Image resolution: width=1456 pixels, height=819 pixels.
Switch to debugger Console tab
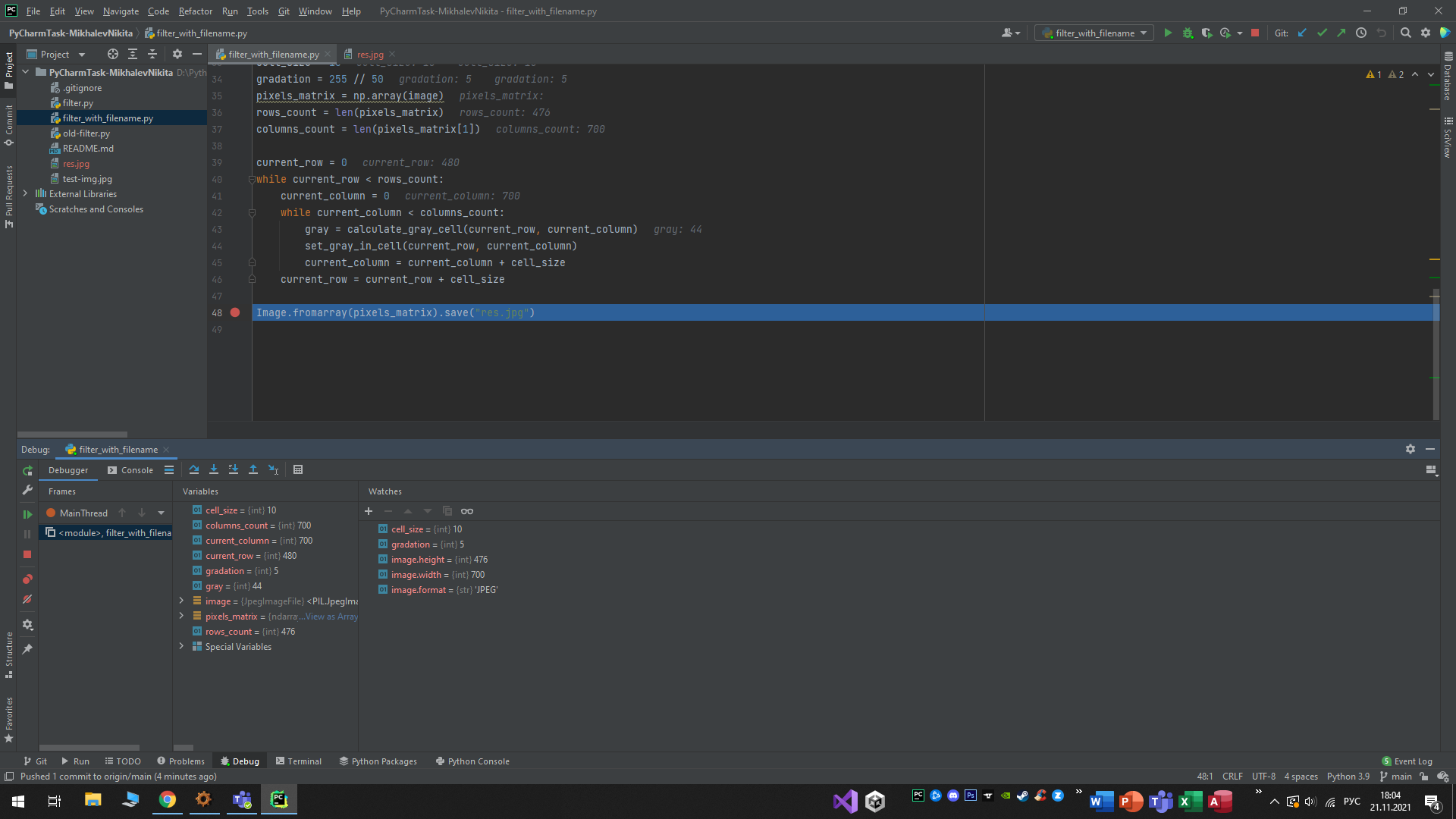[130, 470]
